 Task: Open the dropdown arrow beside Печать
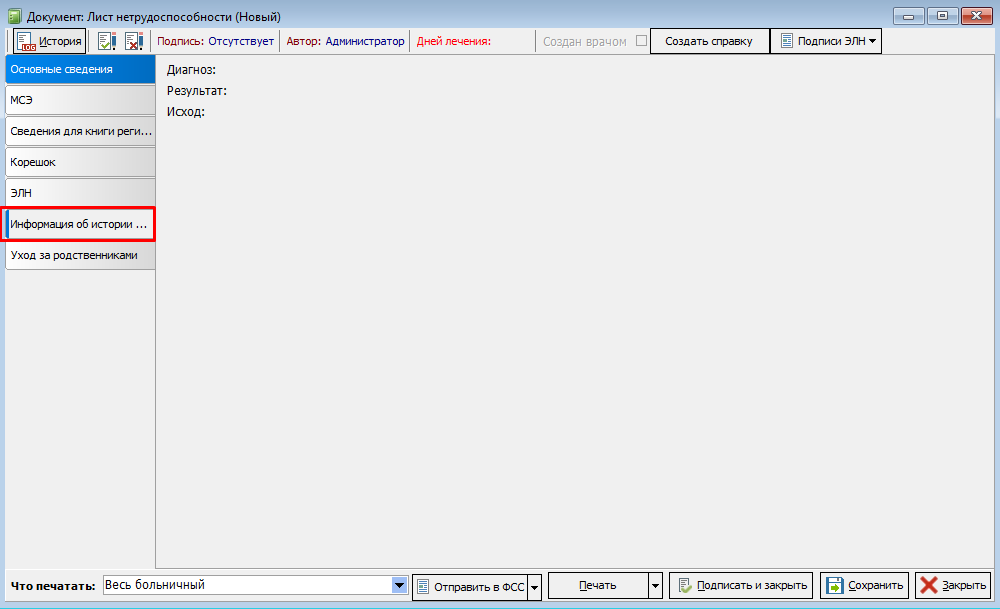pos(656,586)
